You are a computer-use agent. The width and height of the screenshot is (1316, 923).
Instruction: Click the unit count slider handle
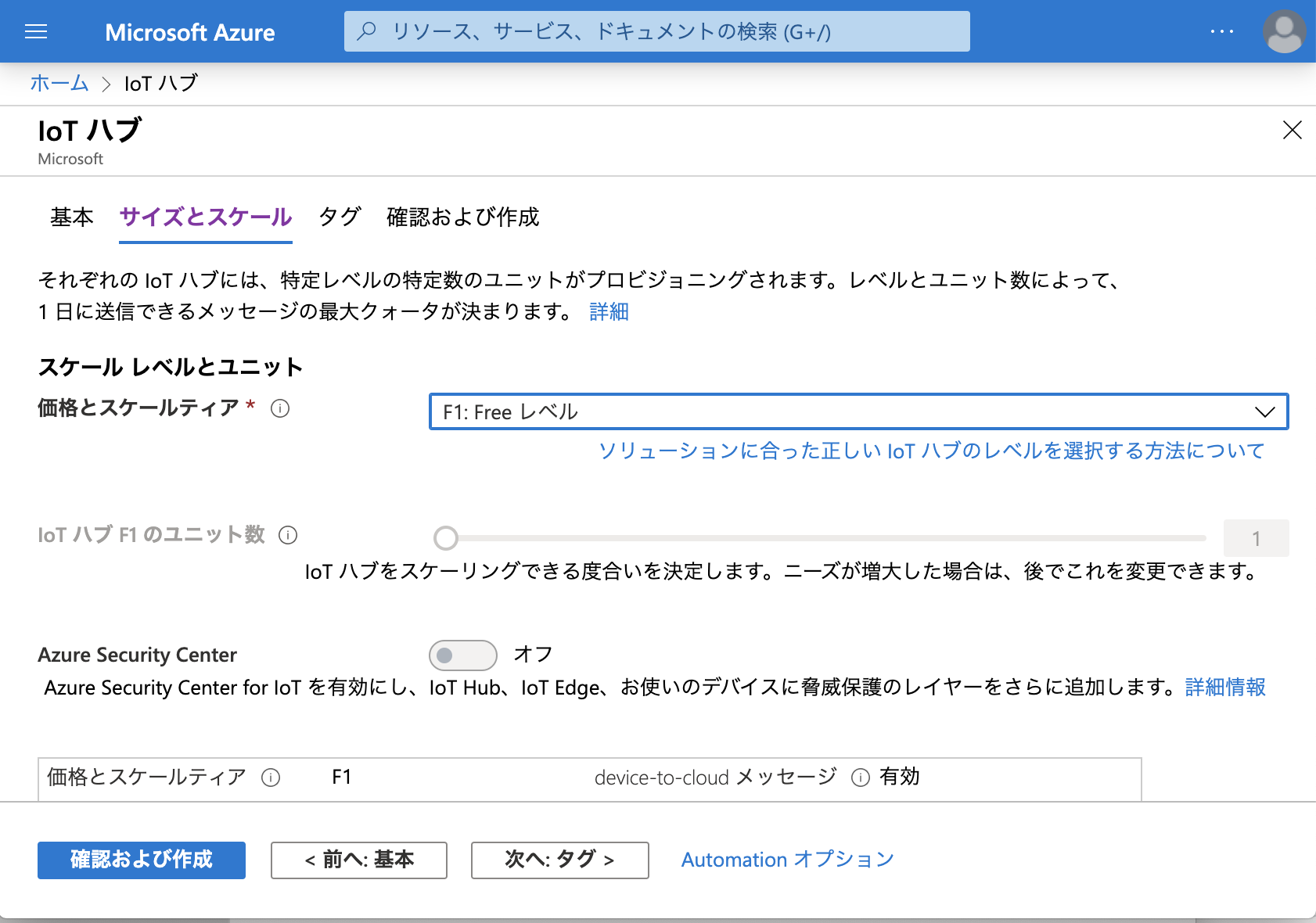pos(446,538)
